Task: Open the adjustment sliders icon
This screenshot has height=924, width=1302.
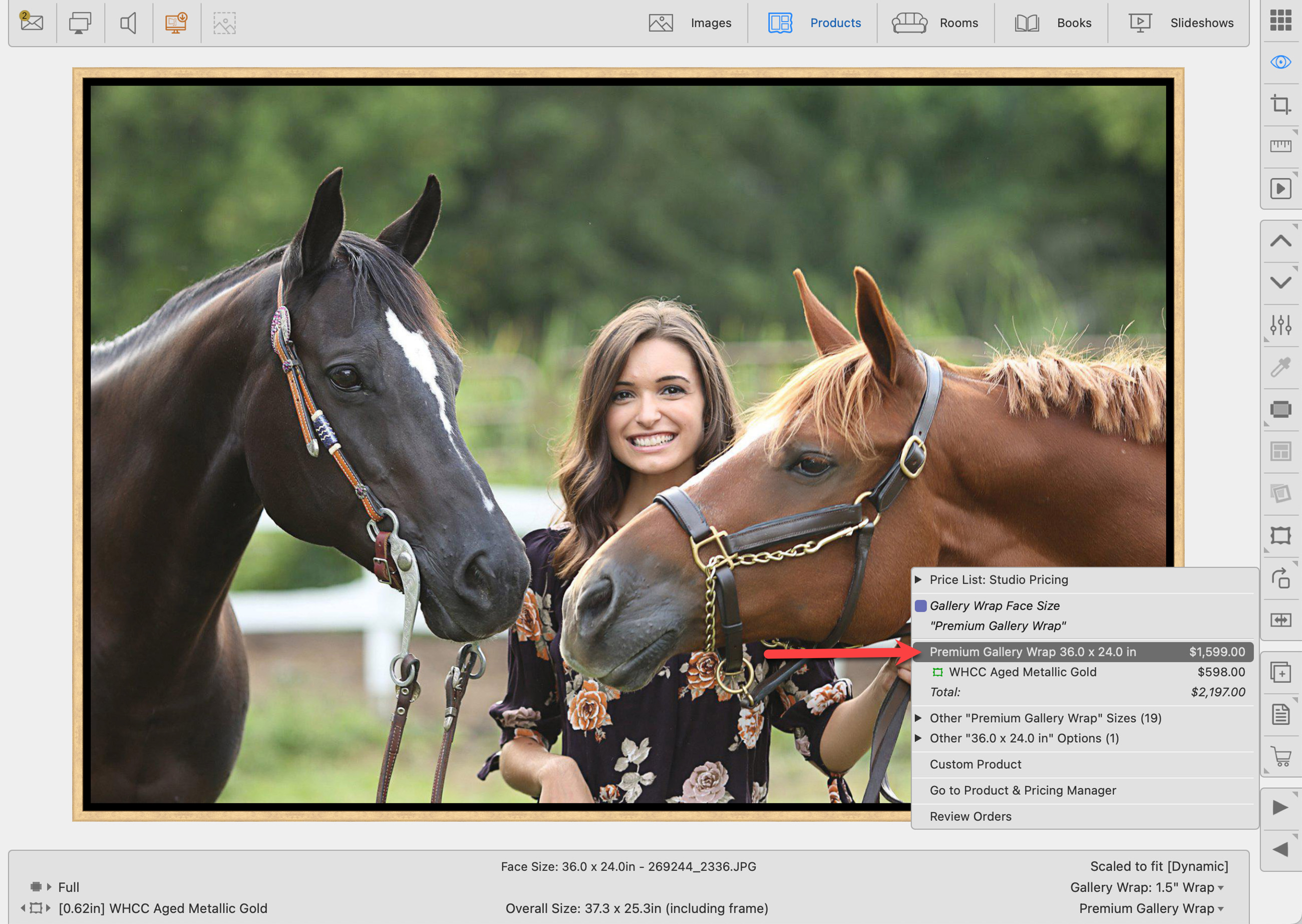Action: pos(1280,325)
